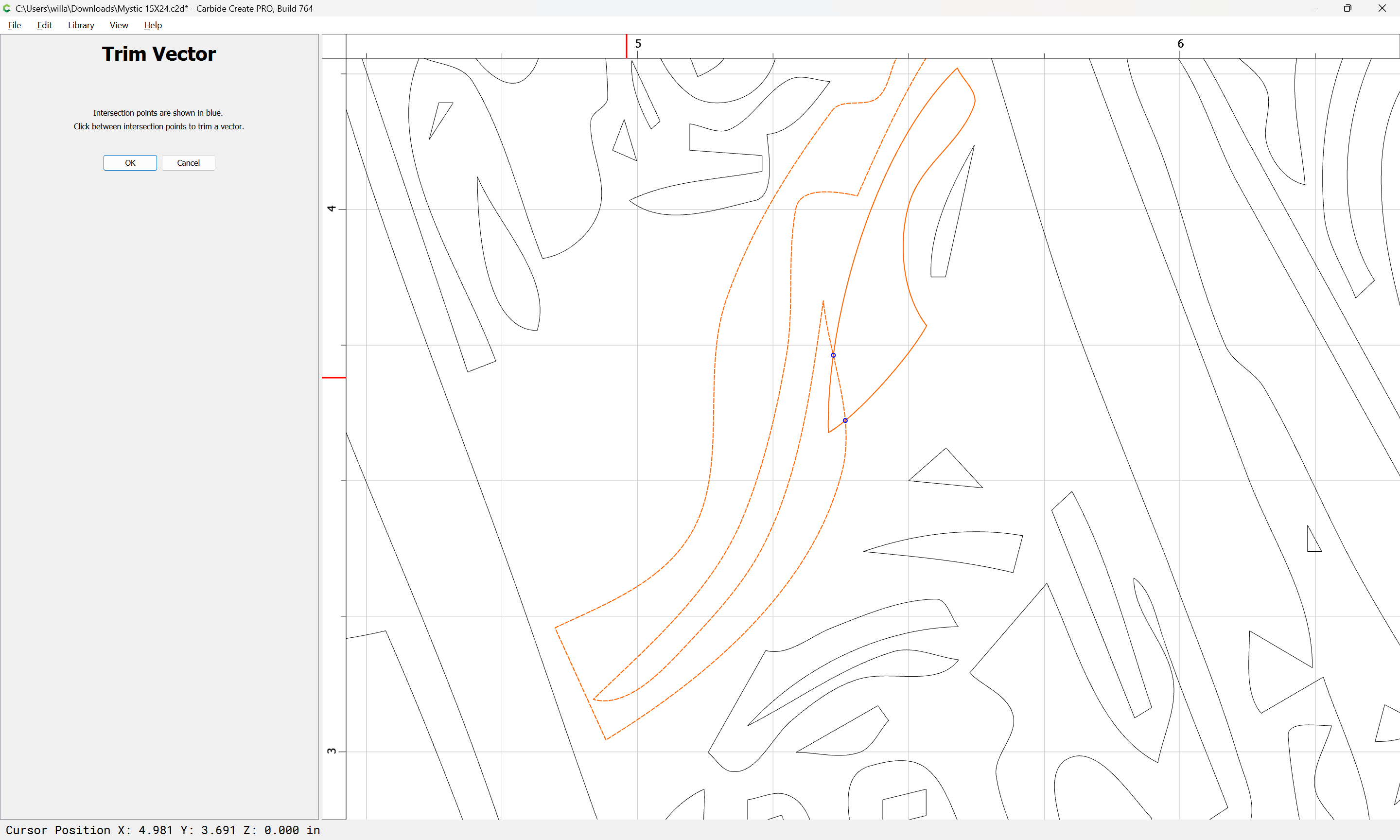Cancel the Trim Vector operation
This screenshot has height=840, width=1400.
pyautogui.click(x=189, y=163)
